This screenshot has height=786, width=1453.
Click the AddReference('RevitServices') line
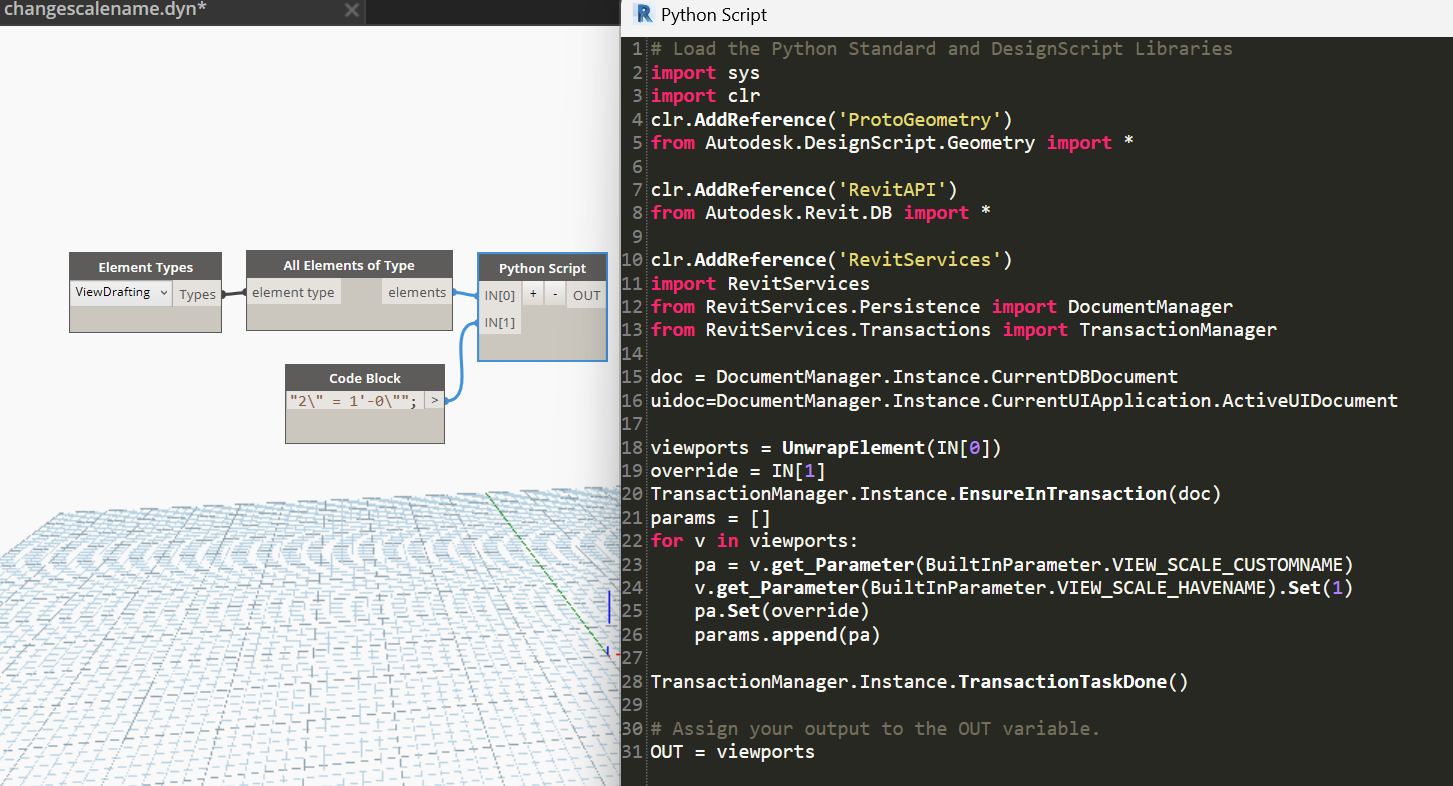pyautogui.click(x=831, y=260)
